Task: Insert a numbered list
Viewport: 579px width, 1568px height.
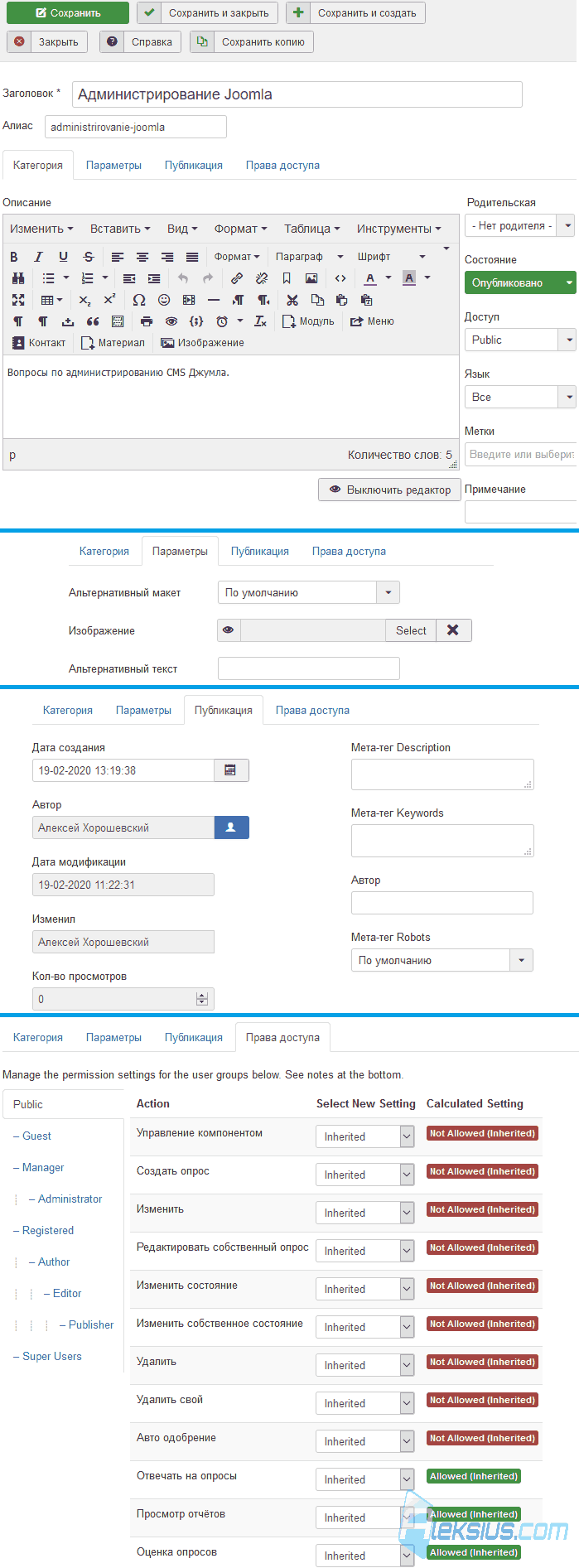Action: tap(88, 278)
